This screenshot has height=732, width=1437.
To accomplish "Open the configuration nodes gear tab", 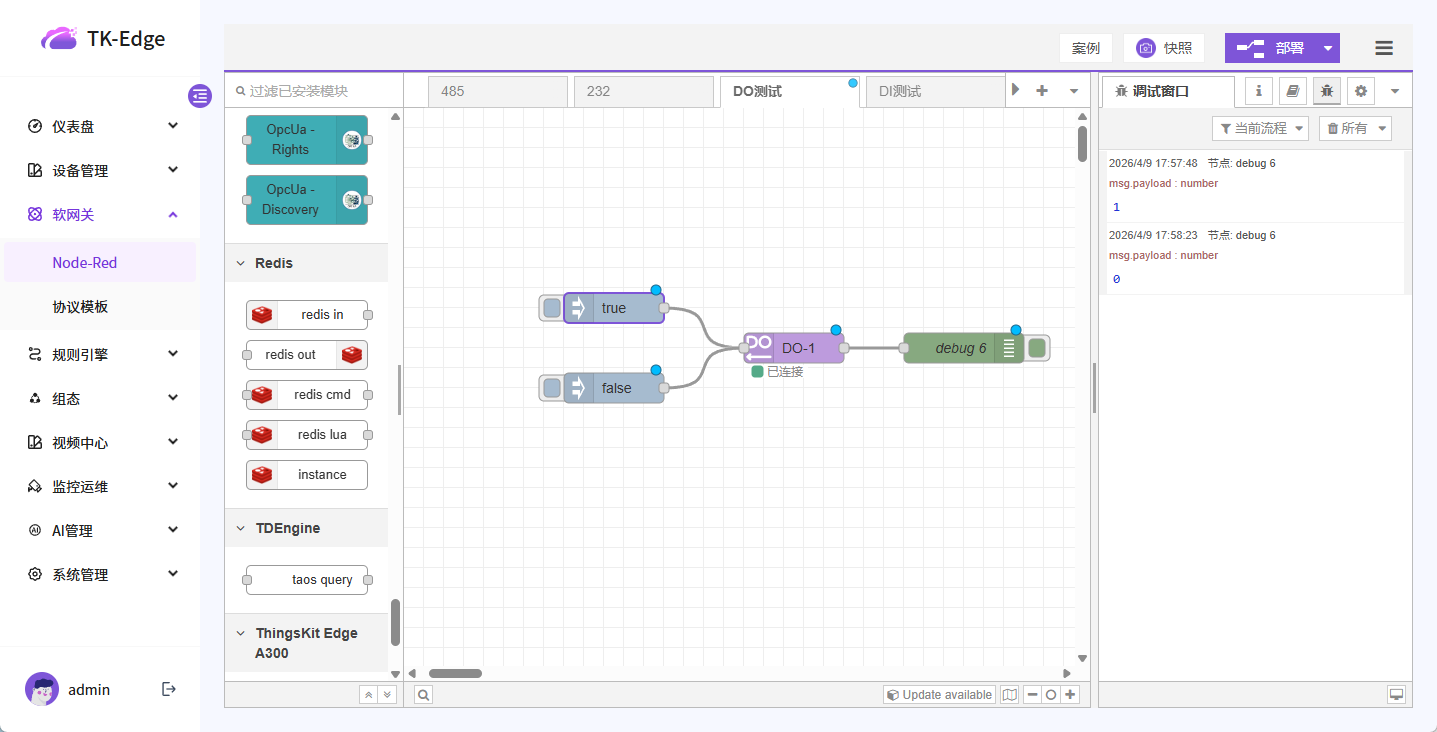I will click(1360, 91).
